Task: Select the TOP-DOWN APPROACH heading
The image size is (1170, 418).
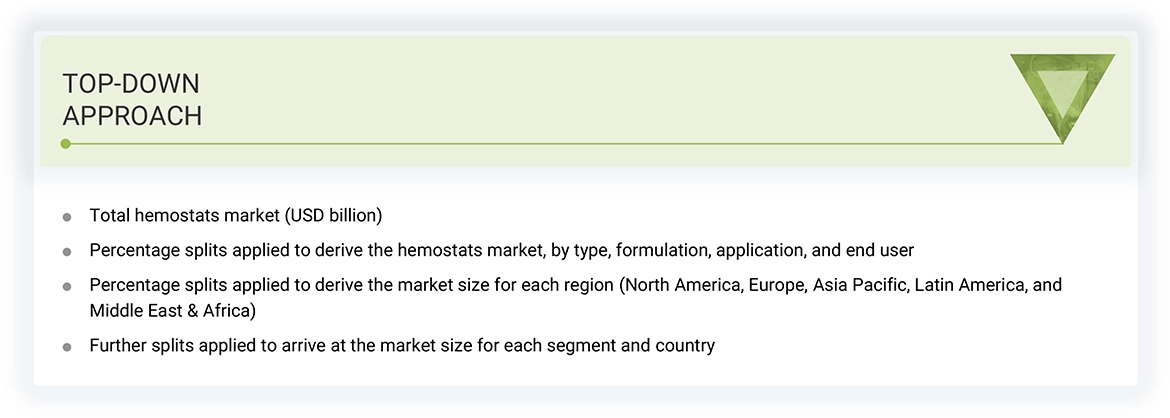Action: click(x=132, y=100)
